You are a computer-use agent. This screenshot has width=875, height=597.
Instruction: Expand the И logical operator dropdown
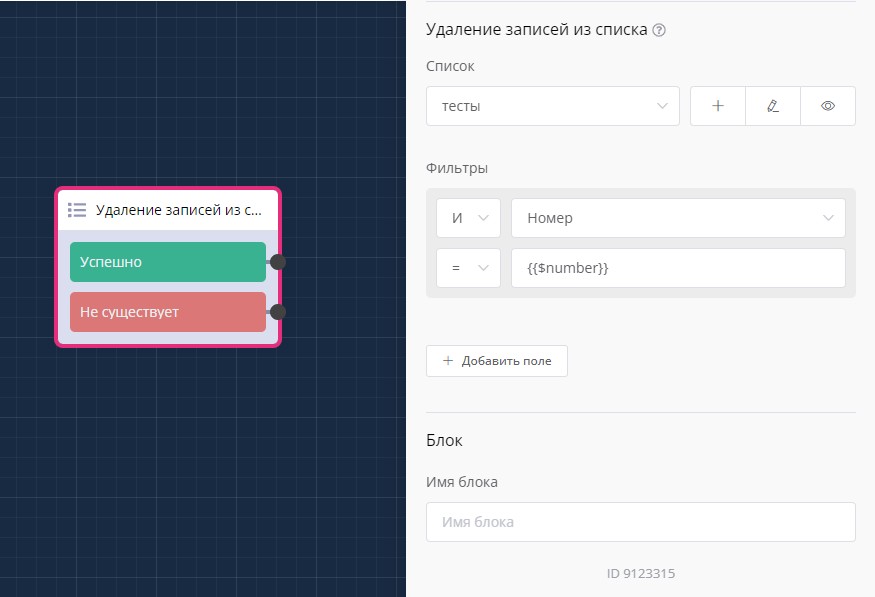pos(468,218)
